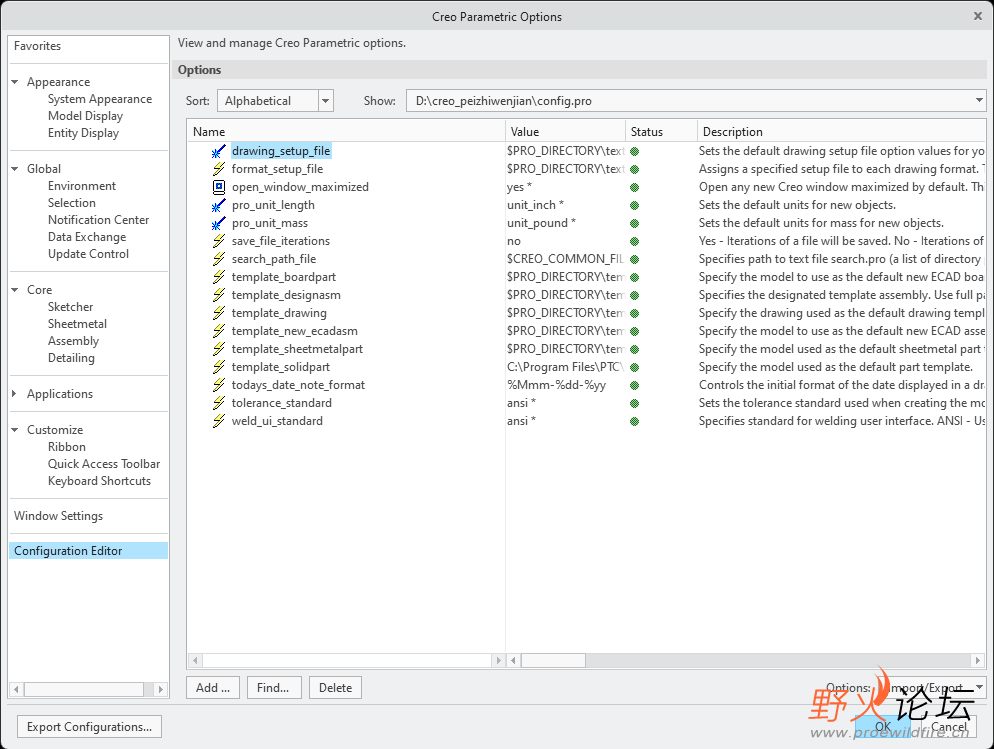Viewport: 994px width, 749px height.
Task: Open Window Settings page
Action: coord(58,516)
